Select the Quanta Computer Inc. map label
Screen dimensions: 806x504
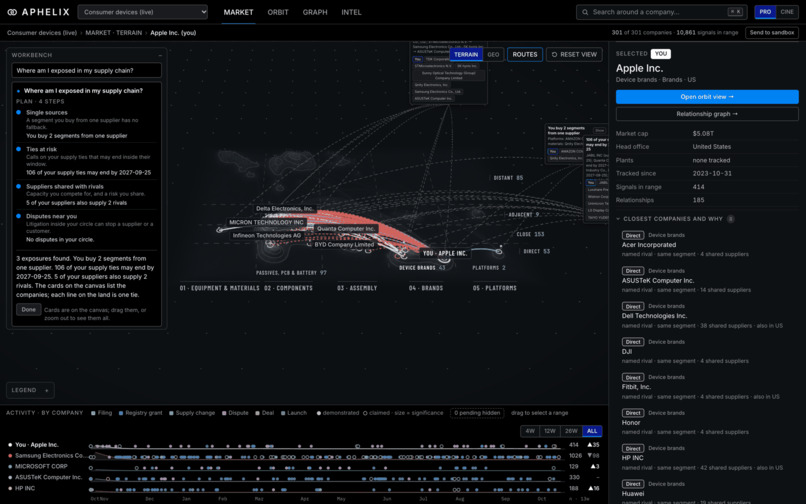(346, 229)
